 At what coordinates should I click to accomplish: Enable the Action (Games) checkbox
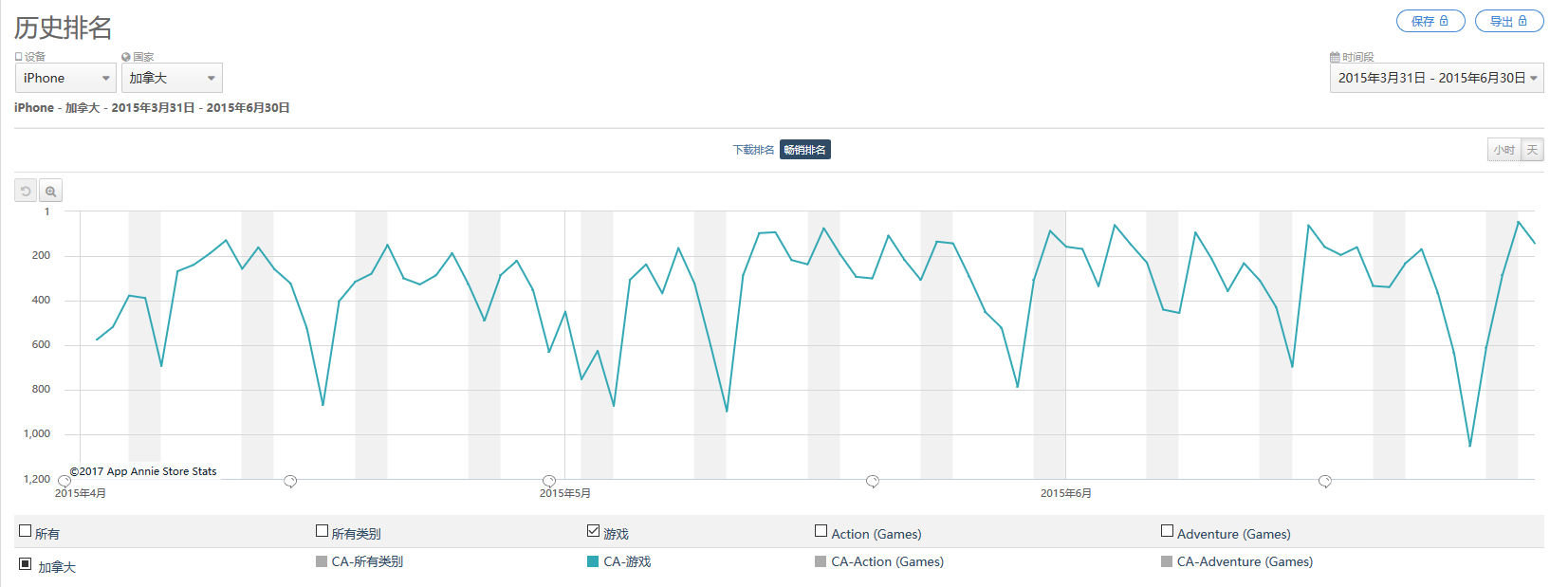coord(821,531)
